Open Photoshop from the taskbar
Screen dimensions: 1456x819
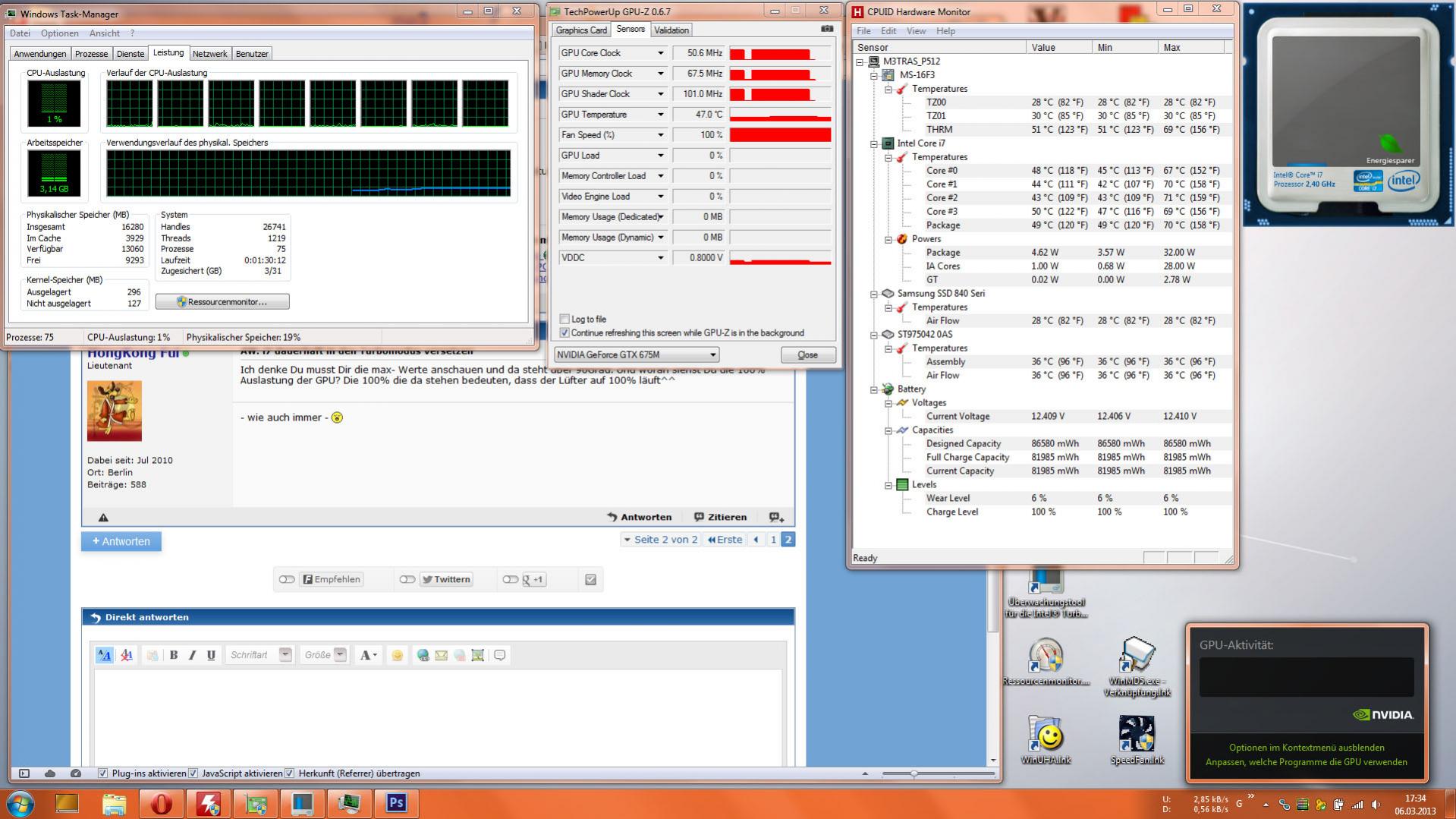(396, 803)
